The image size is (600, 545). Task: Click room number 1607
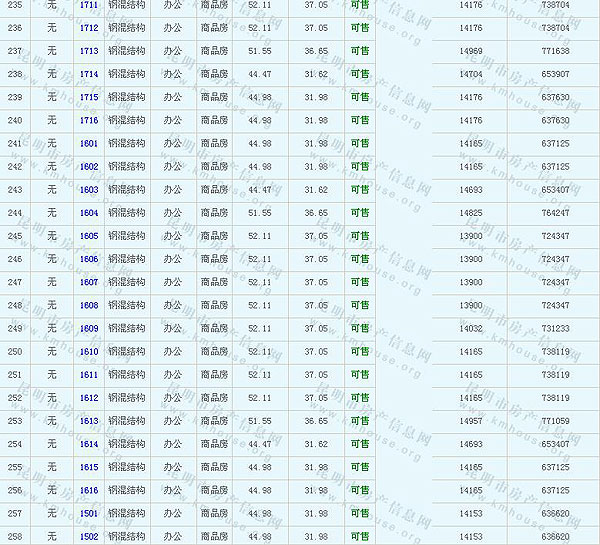click(89, 282)
